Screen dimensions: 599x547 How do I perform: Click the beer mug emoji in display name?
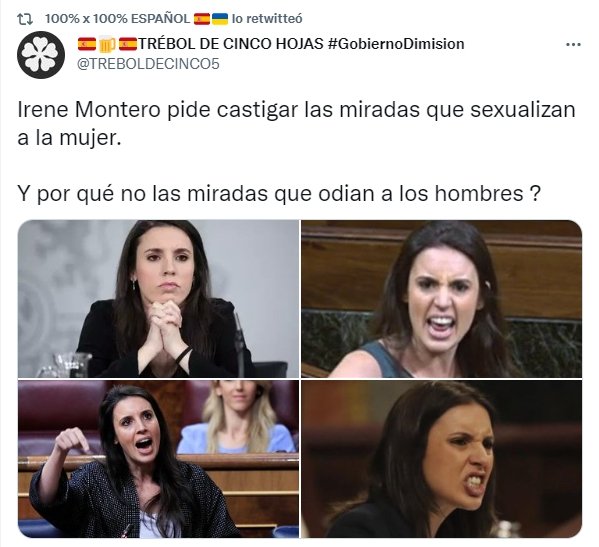pos(107,44)
